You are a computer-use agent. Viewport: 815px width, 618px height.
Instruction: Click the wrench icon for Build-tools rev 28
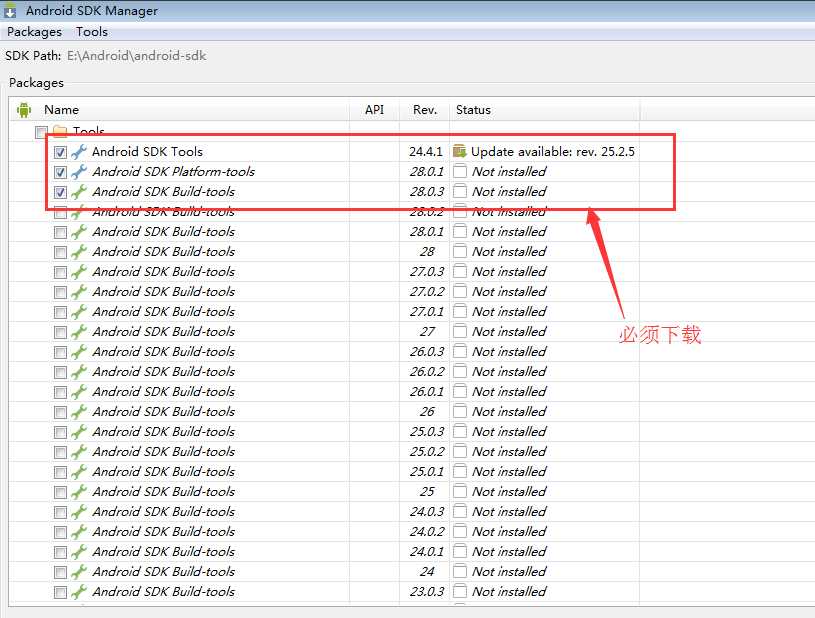click(x=79, y=252)
